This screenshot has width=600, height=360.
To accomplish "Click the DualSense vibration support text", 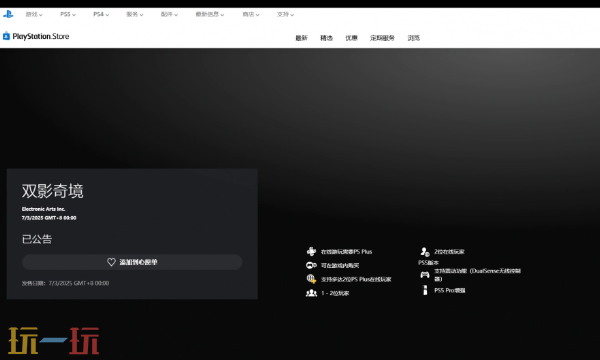I will coord(477,275).
